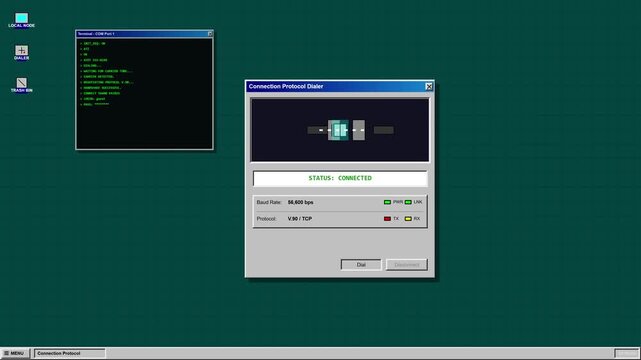
Task: Click the red TX indicator light
Action: point(387,219)
